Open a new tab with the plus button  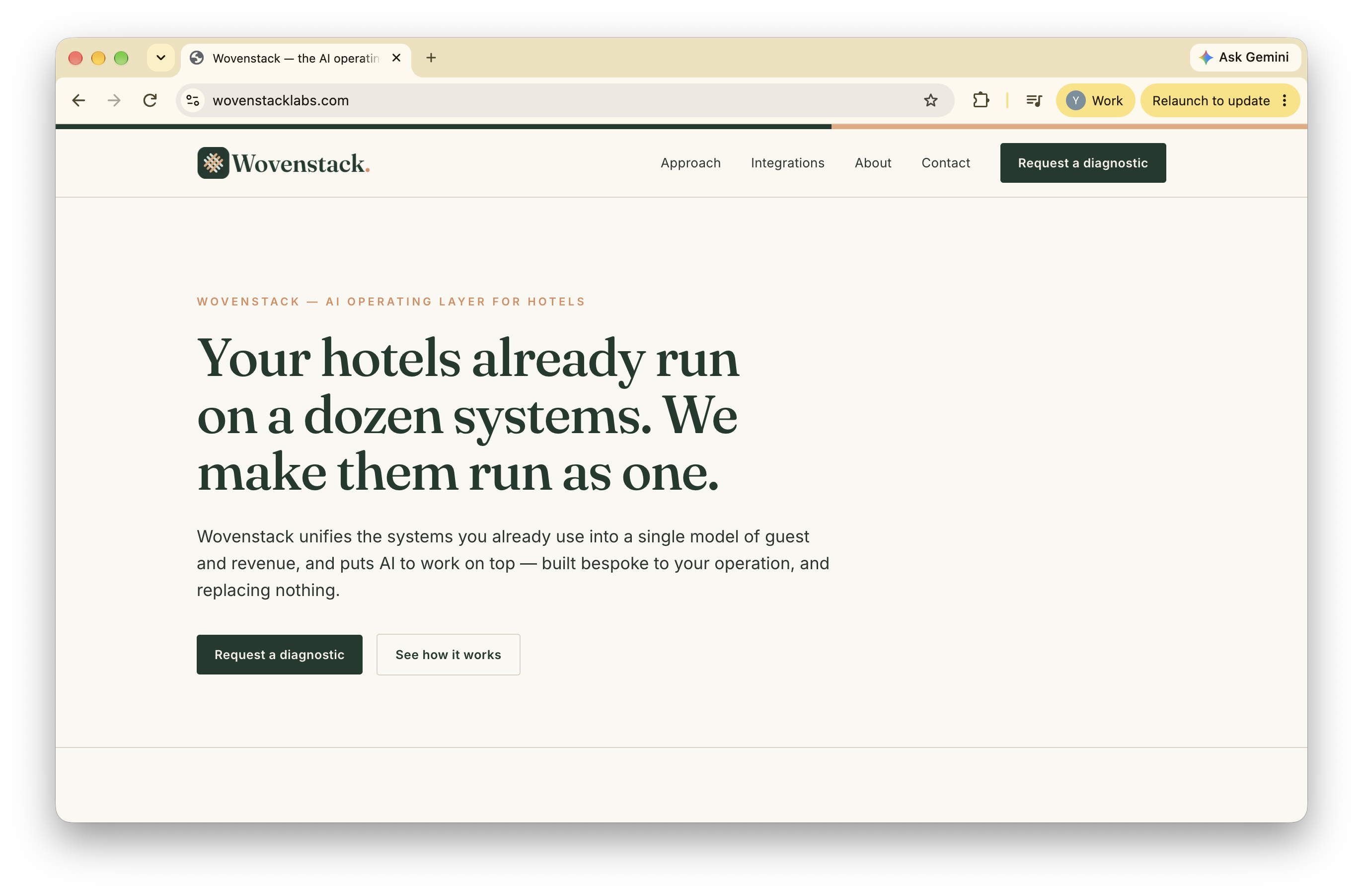pyautogui.click(x=431, y=58)
